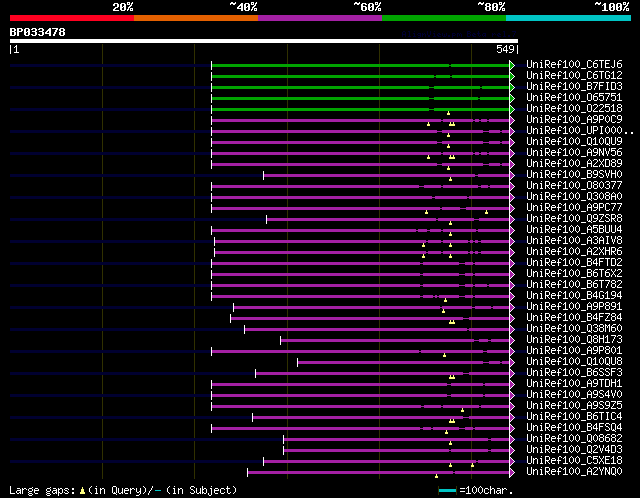Click the 549 query end position label
This screenshot has height=498, width=640.
pyautogui.click(x=505, y=49)
